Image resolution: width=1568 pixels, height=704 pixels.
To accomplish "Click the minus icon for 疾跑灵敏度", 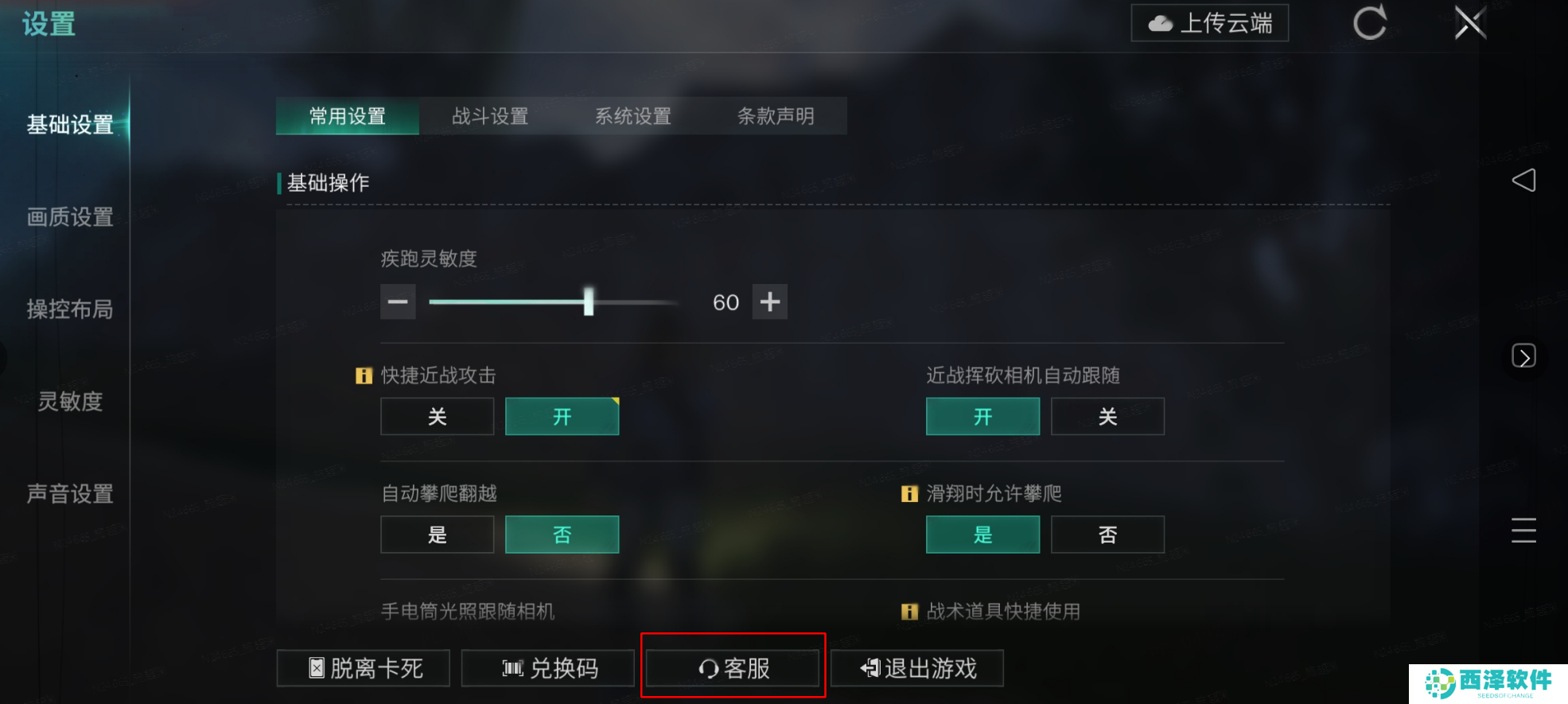I will [x=398, y=302].
